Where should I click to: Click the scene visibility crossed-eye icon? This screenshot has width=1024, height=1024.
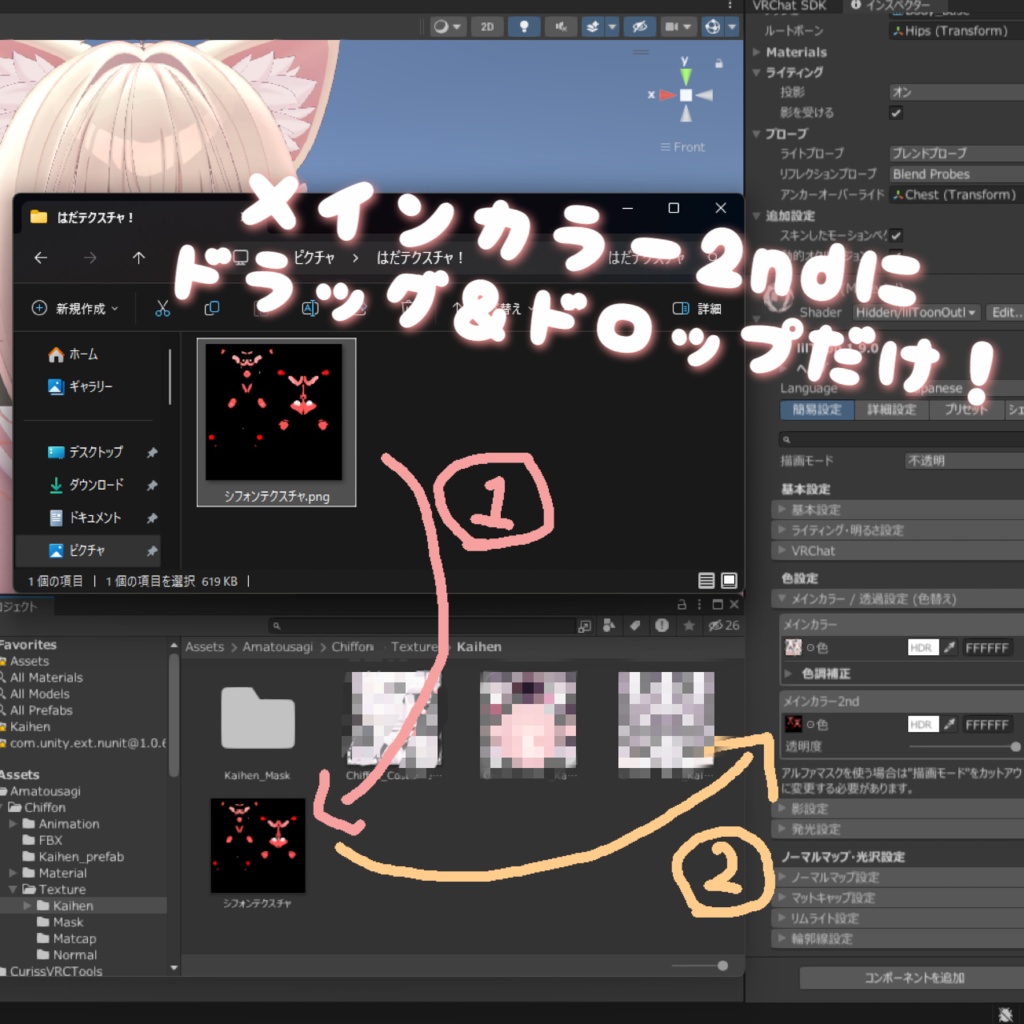(640, 27)
